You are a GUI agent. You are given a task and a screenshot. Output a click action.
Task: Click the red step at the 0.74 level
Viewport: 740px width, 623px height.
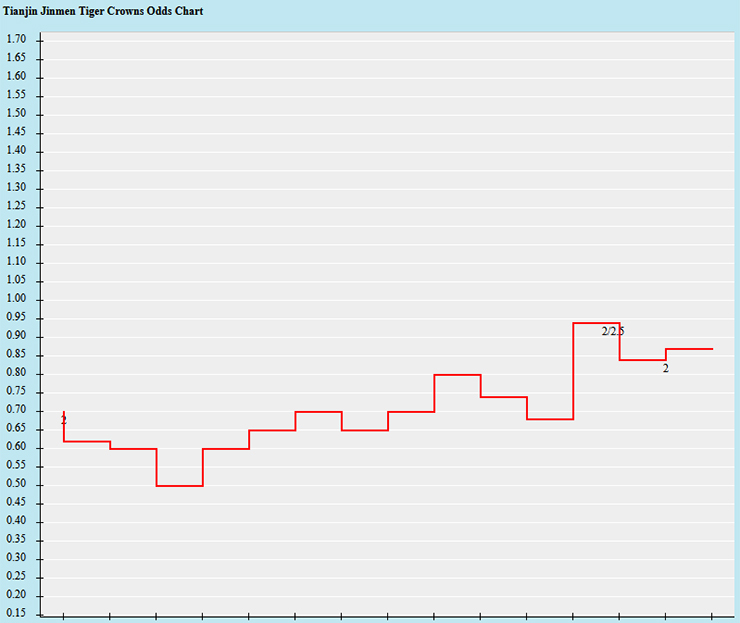[504, 397]
